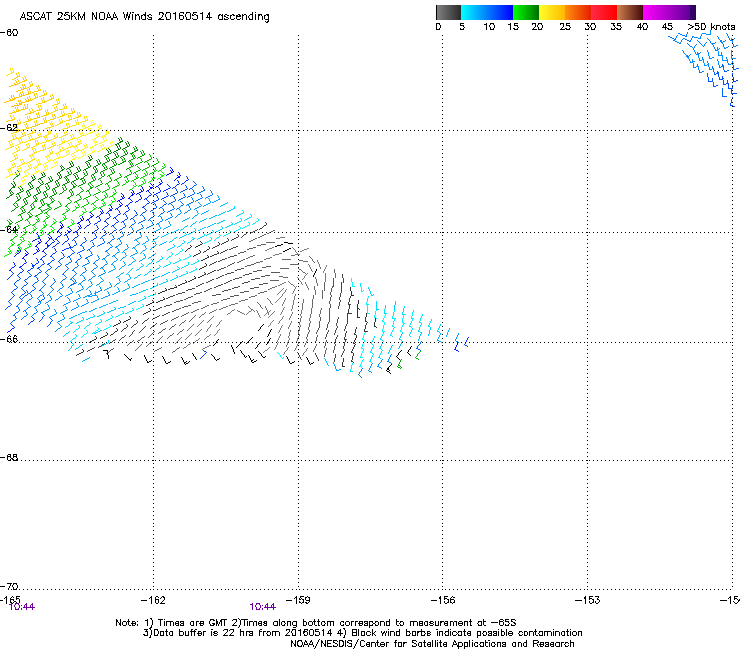Click the gray 0-5 knots color bar segment
The height and width of the screenshot is (650, 740).
448,12
